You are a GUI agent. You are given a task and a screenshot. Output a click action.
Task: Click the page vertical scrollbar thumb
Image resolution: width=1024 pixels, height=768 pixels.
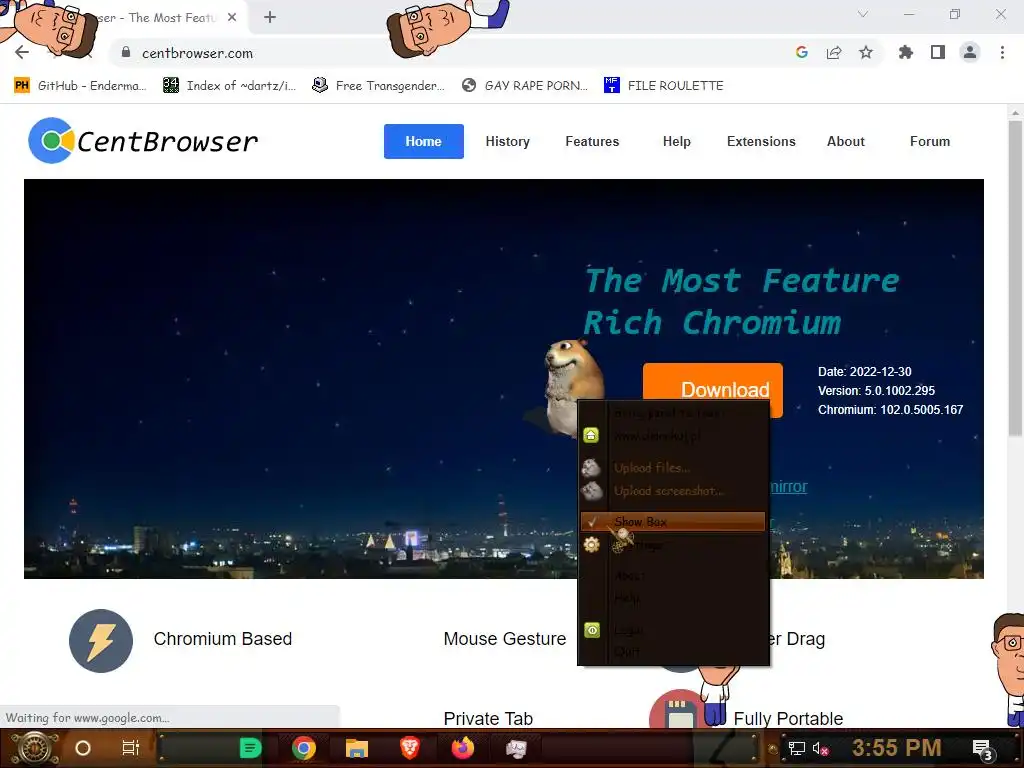[1015, 278]
